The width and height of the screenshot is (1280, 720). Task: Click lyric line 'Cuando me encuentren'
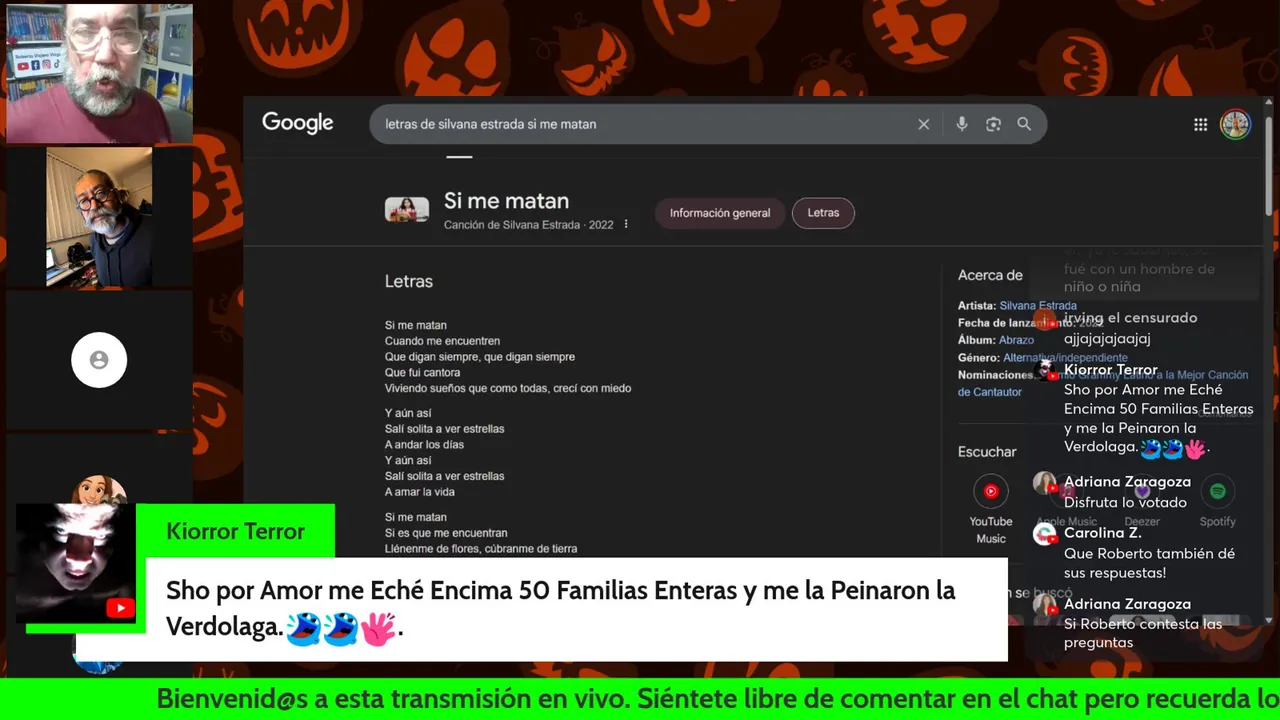442,341
